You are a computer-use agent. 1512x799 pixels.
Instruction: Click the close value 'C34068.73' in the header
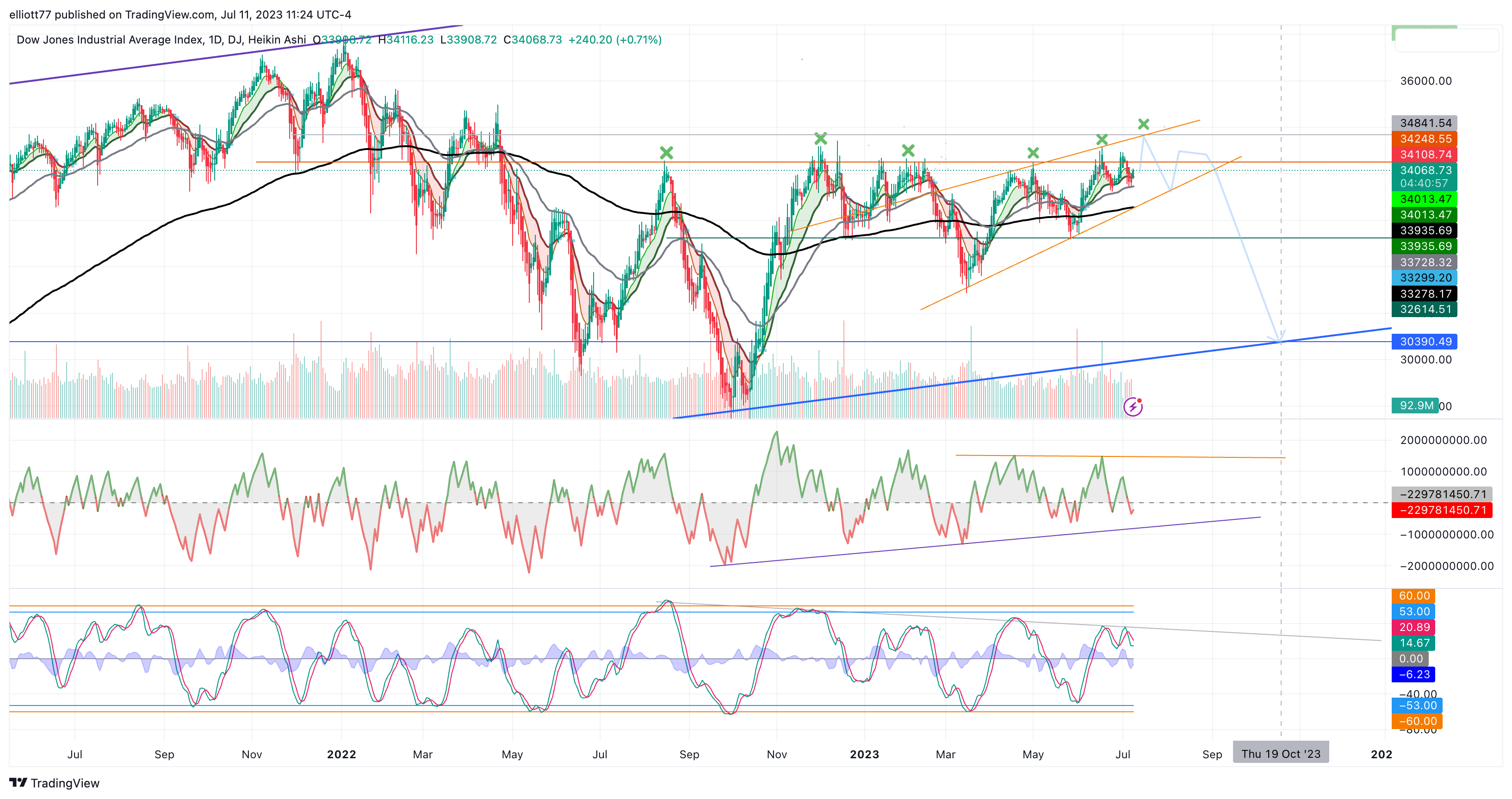click(533, 39)
